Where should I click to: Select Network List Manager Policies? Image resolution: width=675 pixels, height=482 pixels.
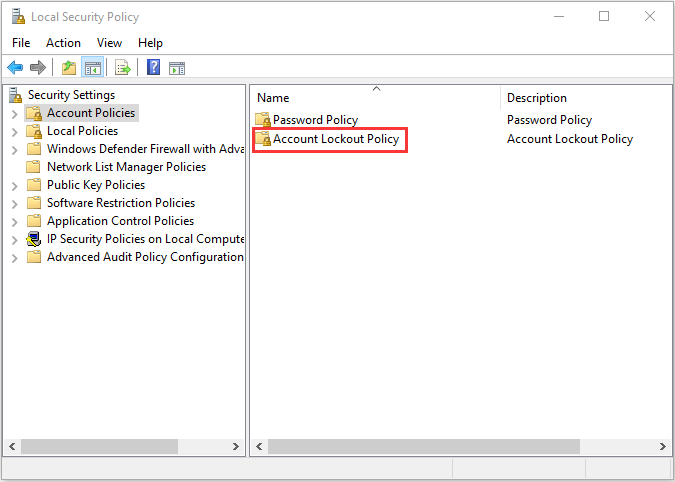(x=126, y=167)
